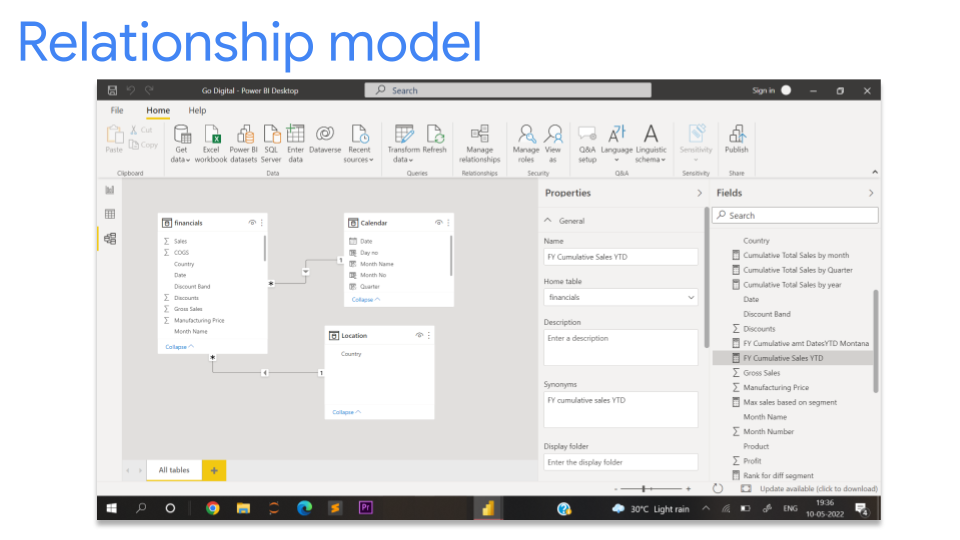This screenshot has height=540, width=960.
Task: Click the Save icon in title bar
Action: [x=113, y=91]
